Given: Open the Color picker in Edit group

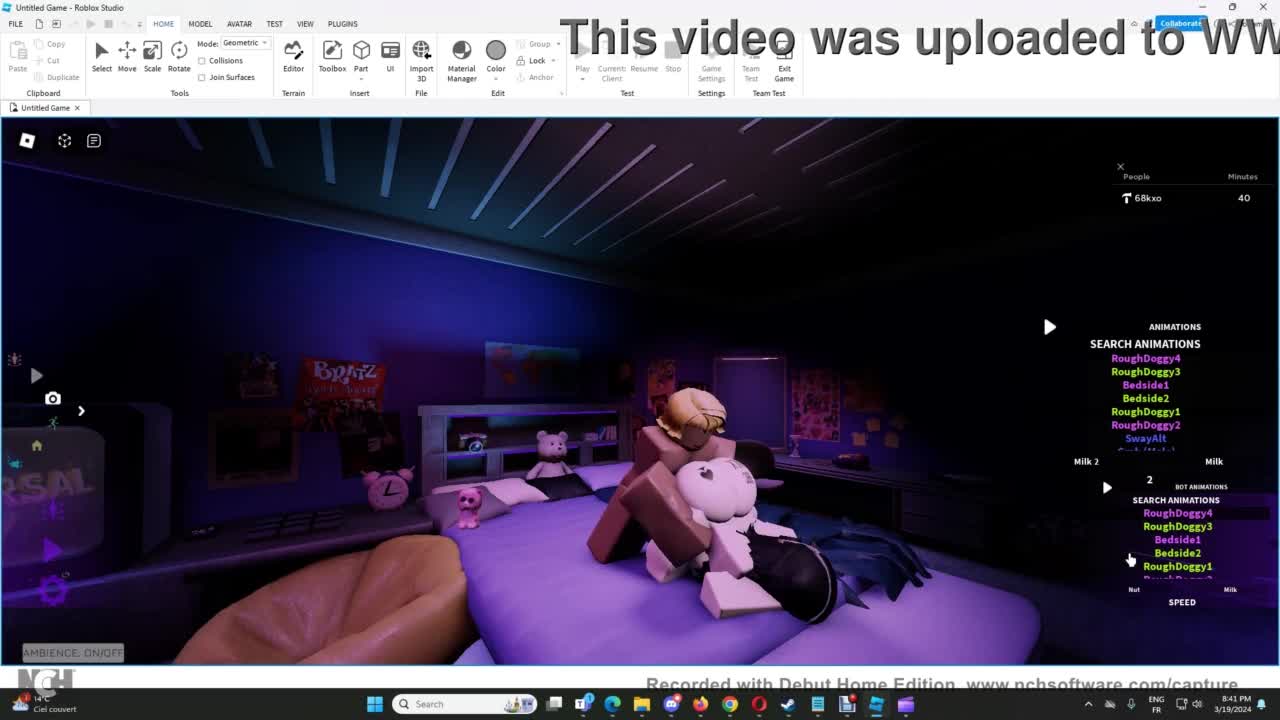Looking at the screenshot, I should 496,56.
